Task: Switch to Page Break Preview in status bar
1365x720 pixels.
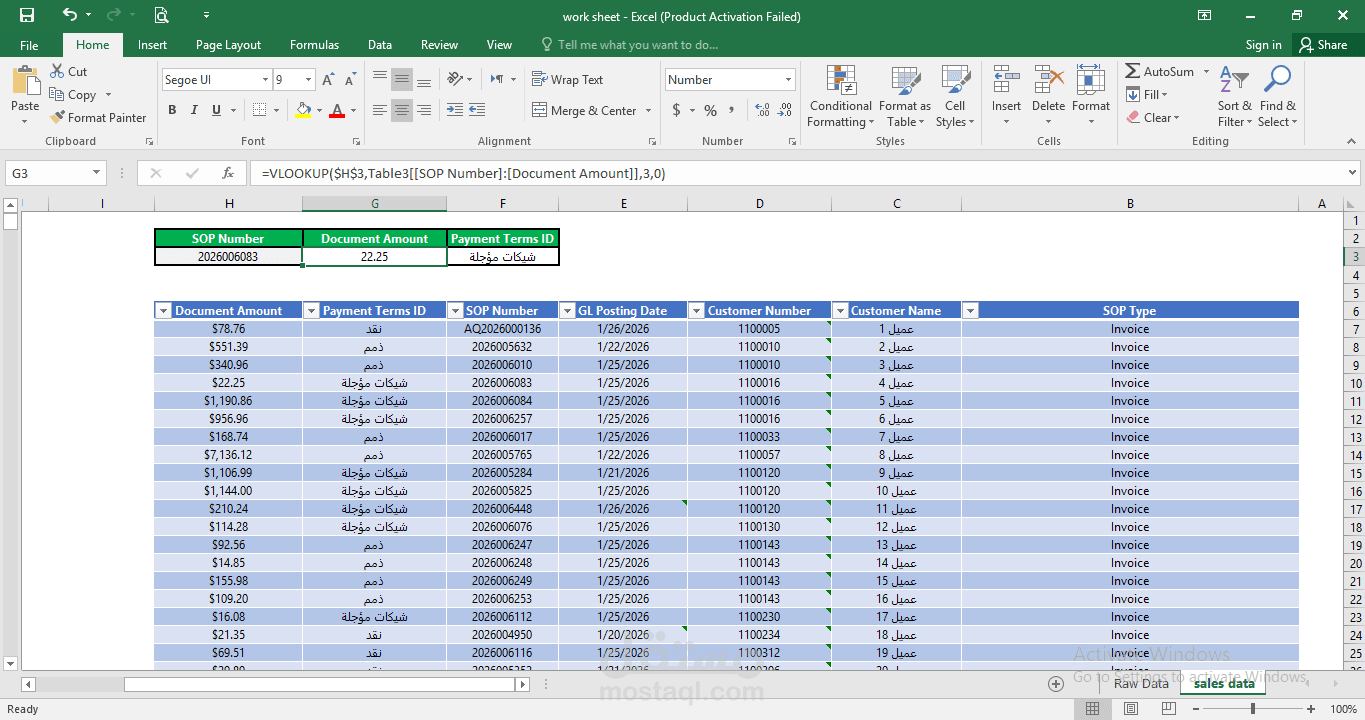Action: pos(1168,709)
